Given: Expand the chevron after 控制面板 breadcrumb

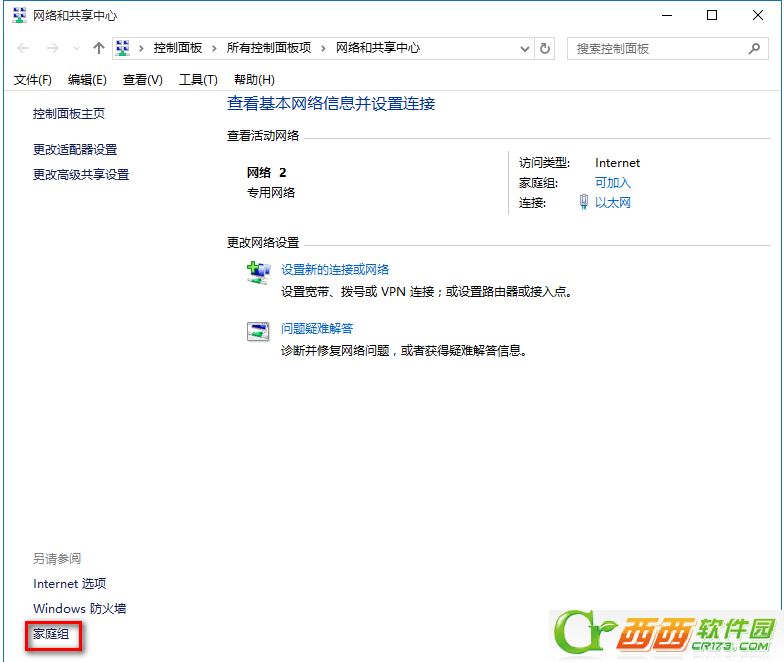Looking at the screenshot, I should coord(214,48).
